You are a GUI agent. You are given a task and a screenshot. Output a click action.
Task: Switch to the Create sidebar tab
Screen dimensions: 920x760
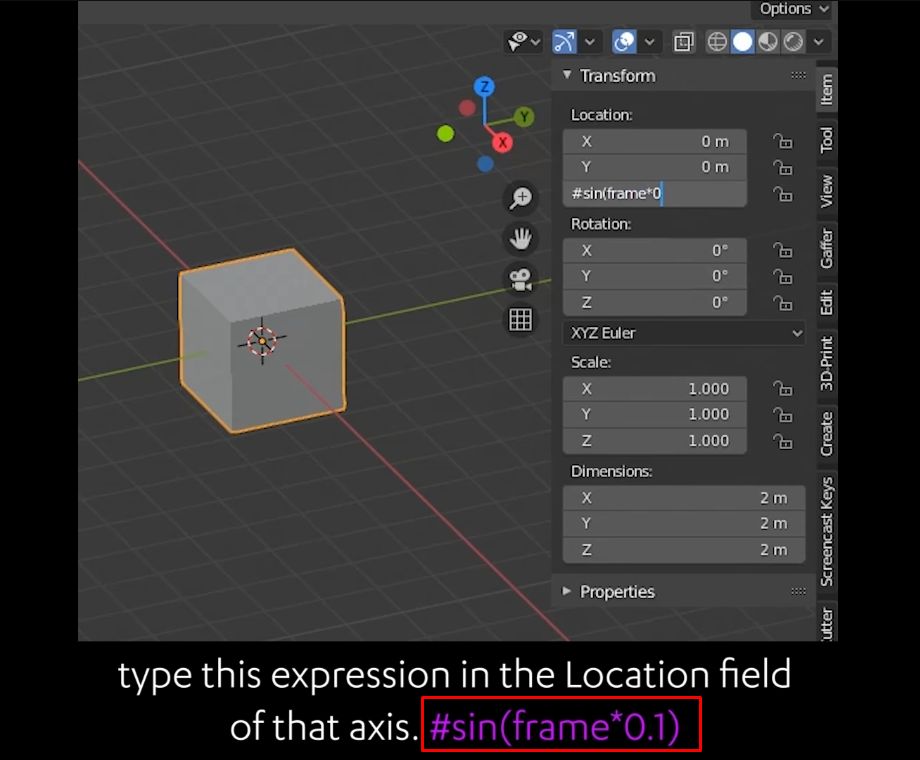point(827,434)
